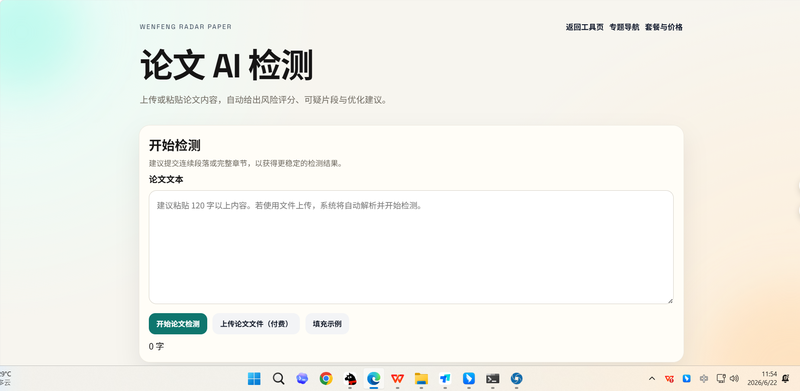Open the volume speaker tray icon
800x391 pixels.
[x=735, y=378]
